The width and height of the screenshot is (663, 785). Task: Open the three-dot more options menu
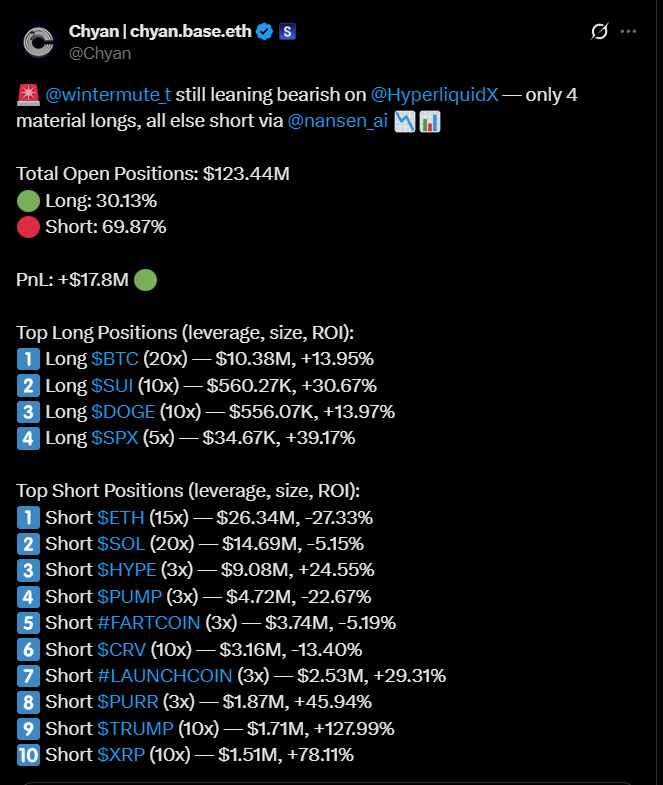pos(628,32)
